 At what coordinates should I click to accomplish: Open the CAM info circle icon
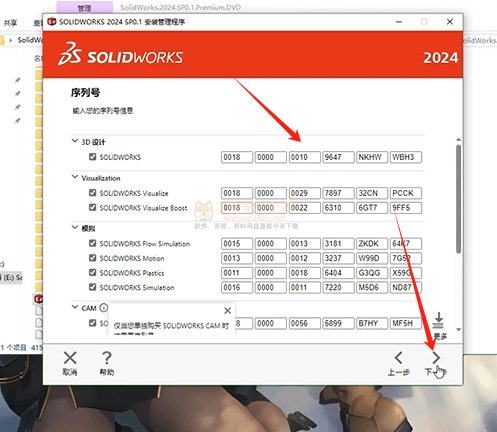[x=104, y=308]
